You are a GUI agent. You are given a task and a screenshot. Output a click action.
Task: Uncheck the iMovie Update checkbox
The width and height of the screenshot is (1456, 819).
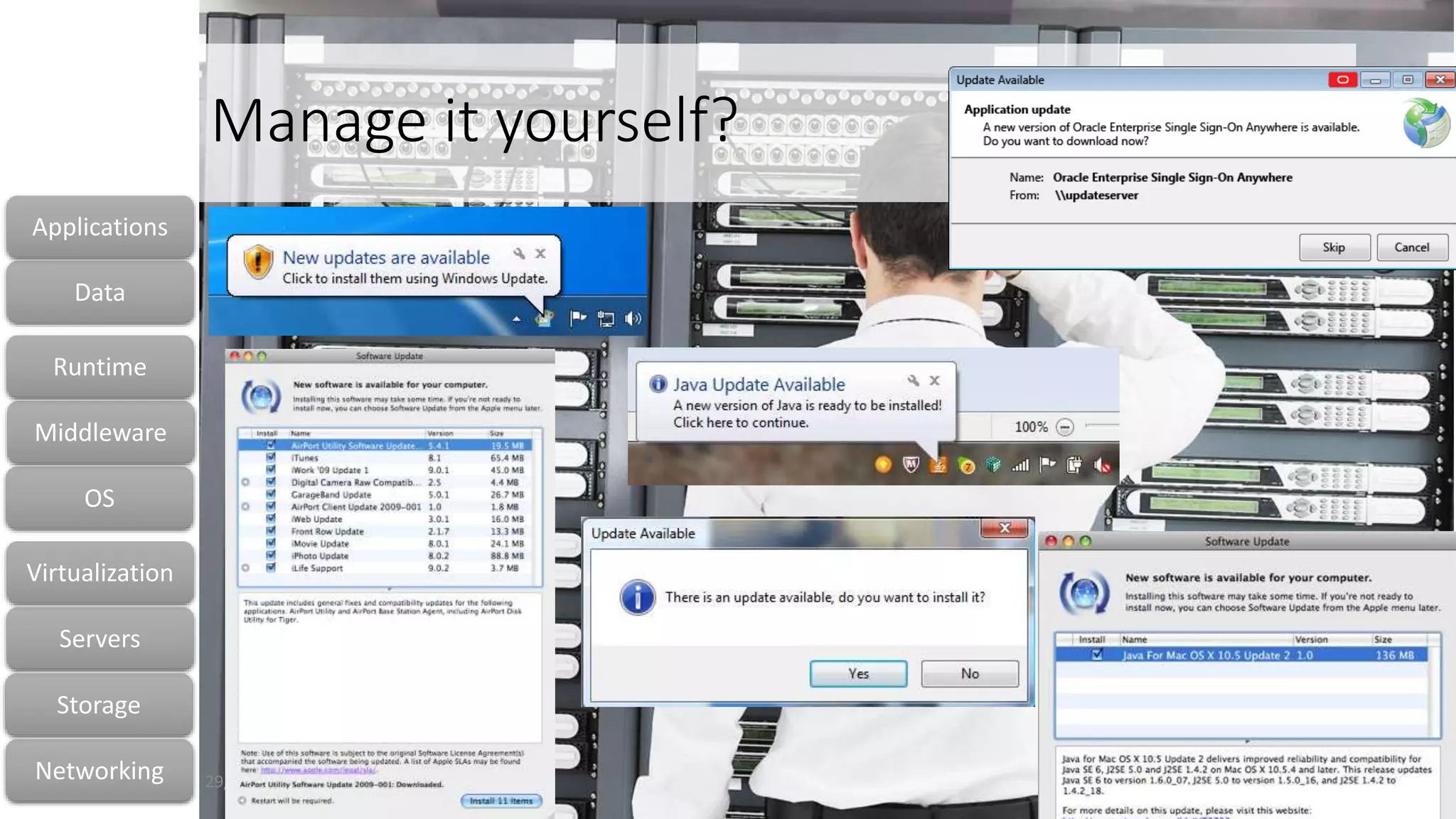[x=270, y=543]
